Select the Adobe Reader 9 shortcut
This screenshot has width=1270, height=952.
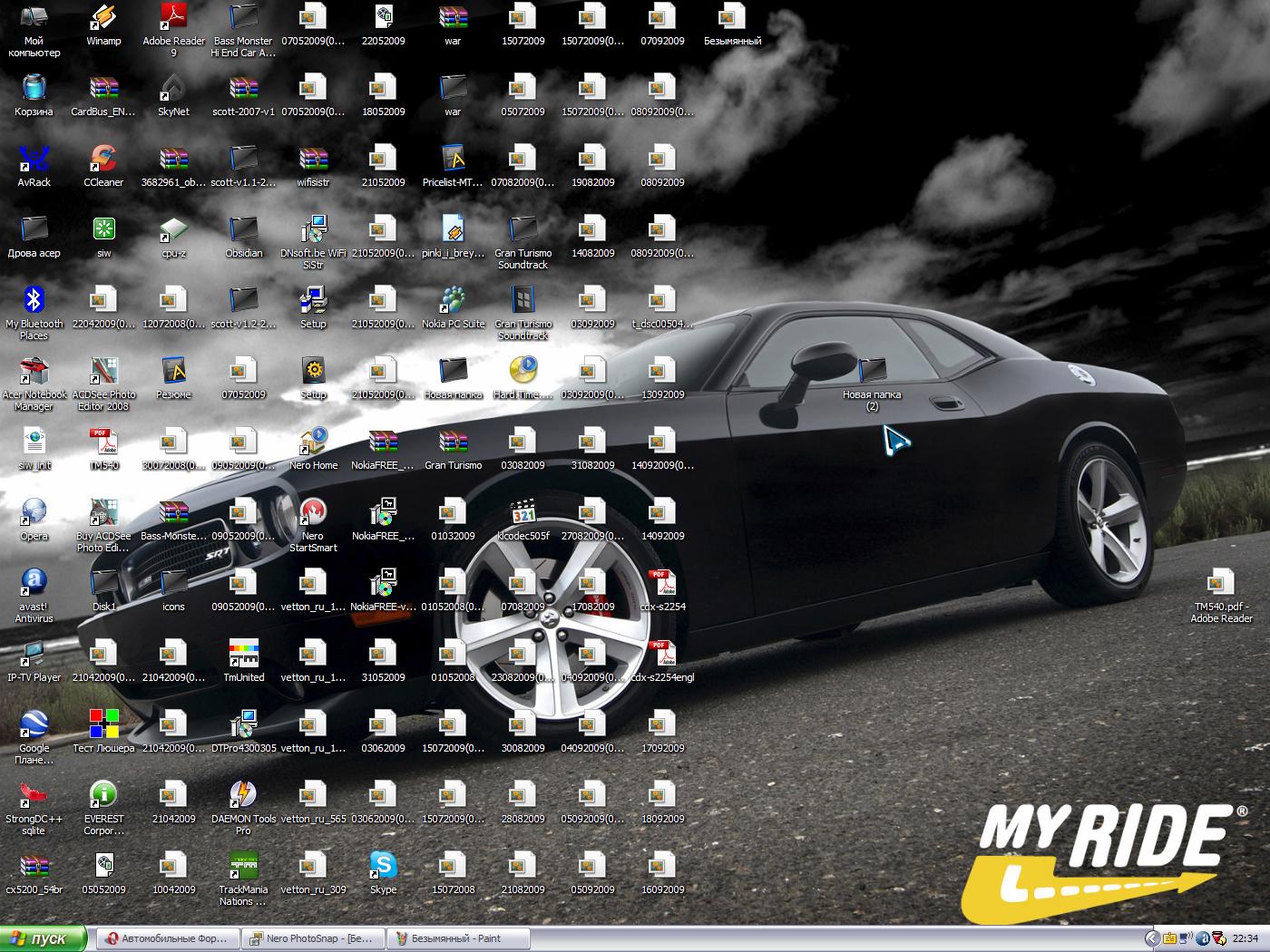click(173, 18)
